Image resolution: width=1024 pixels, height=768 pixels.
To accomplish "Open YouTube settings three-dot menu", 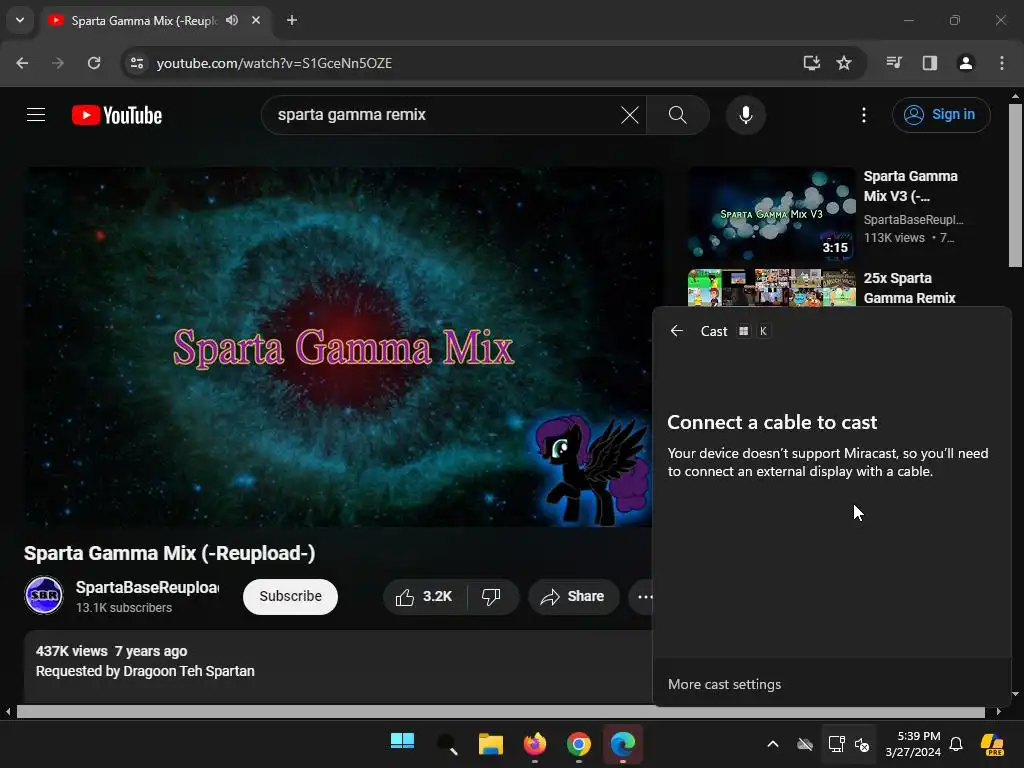I will tap(864, 115).
